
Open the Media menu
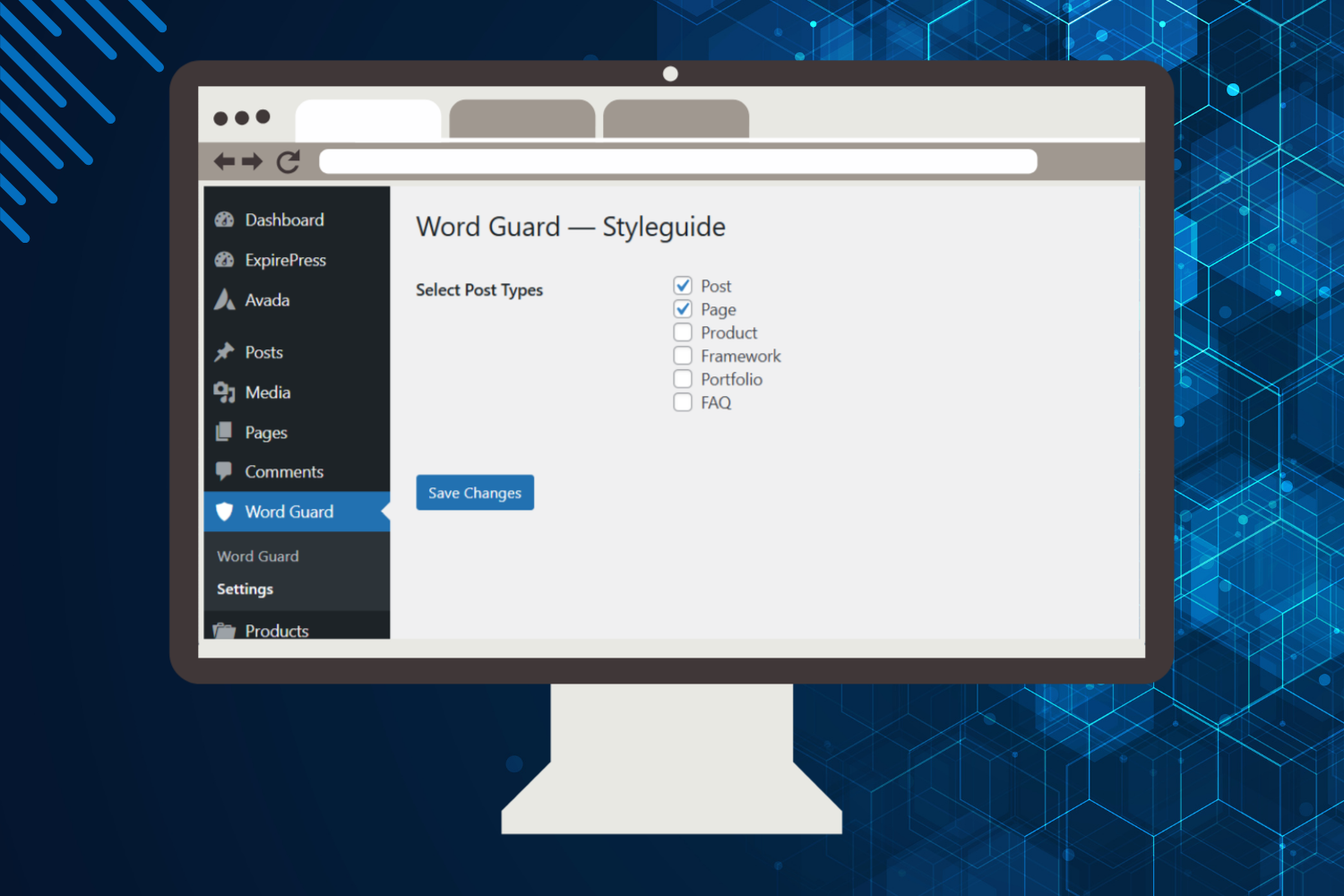[x=297, y=392]
